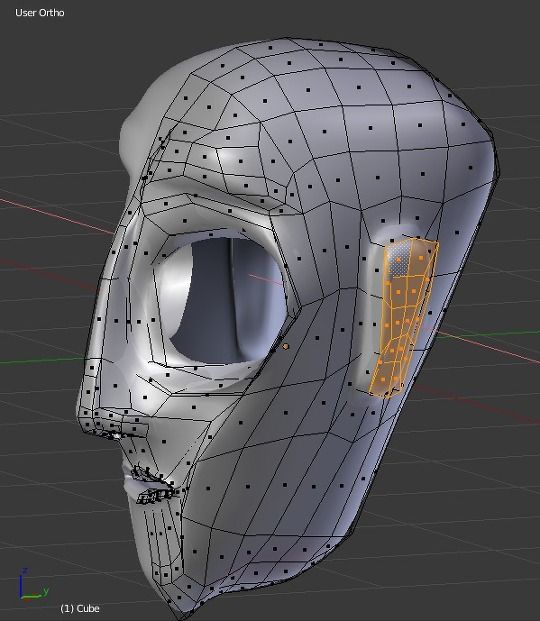Click the XYZ axis orientation gizmo

click(x=34, y=583)
